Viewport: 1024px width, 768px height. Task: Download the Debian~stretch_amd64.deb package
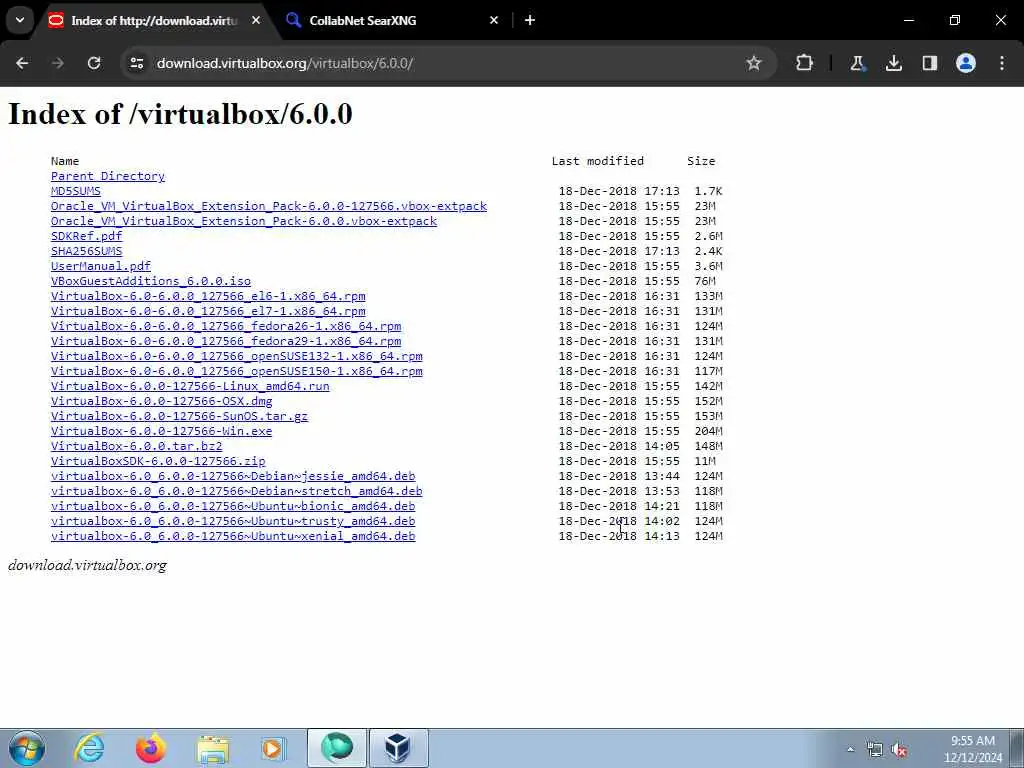tap(237, 492)
